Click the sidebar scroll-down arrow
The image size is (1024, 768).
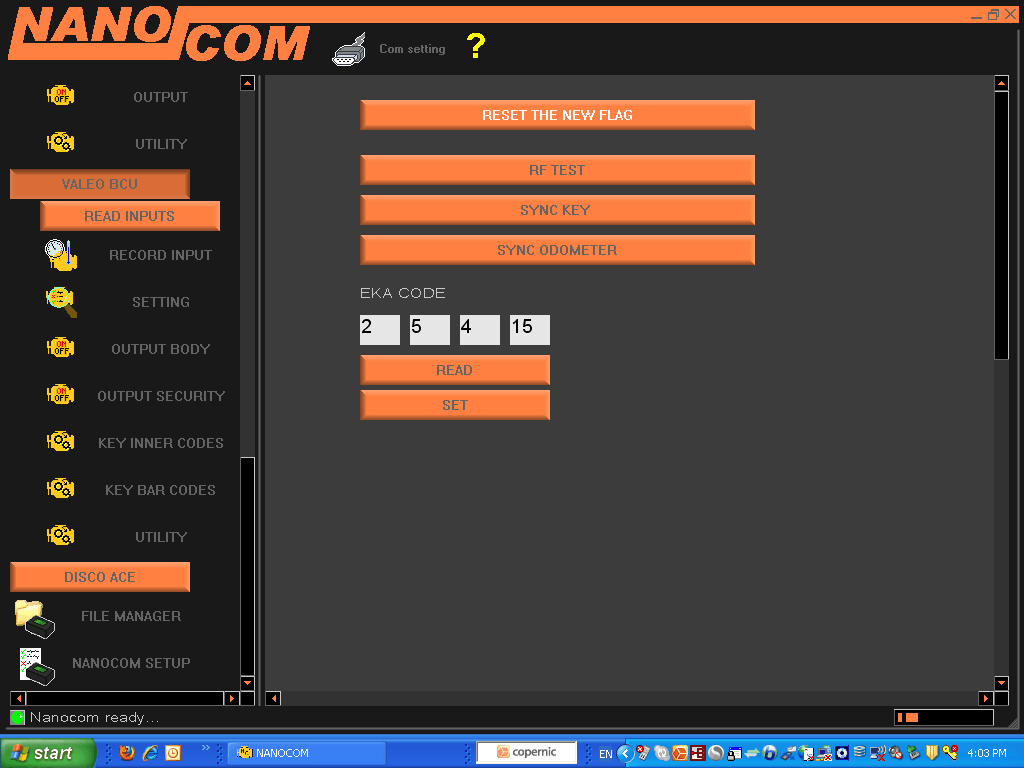[247, 681]
